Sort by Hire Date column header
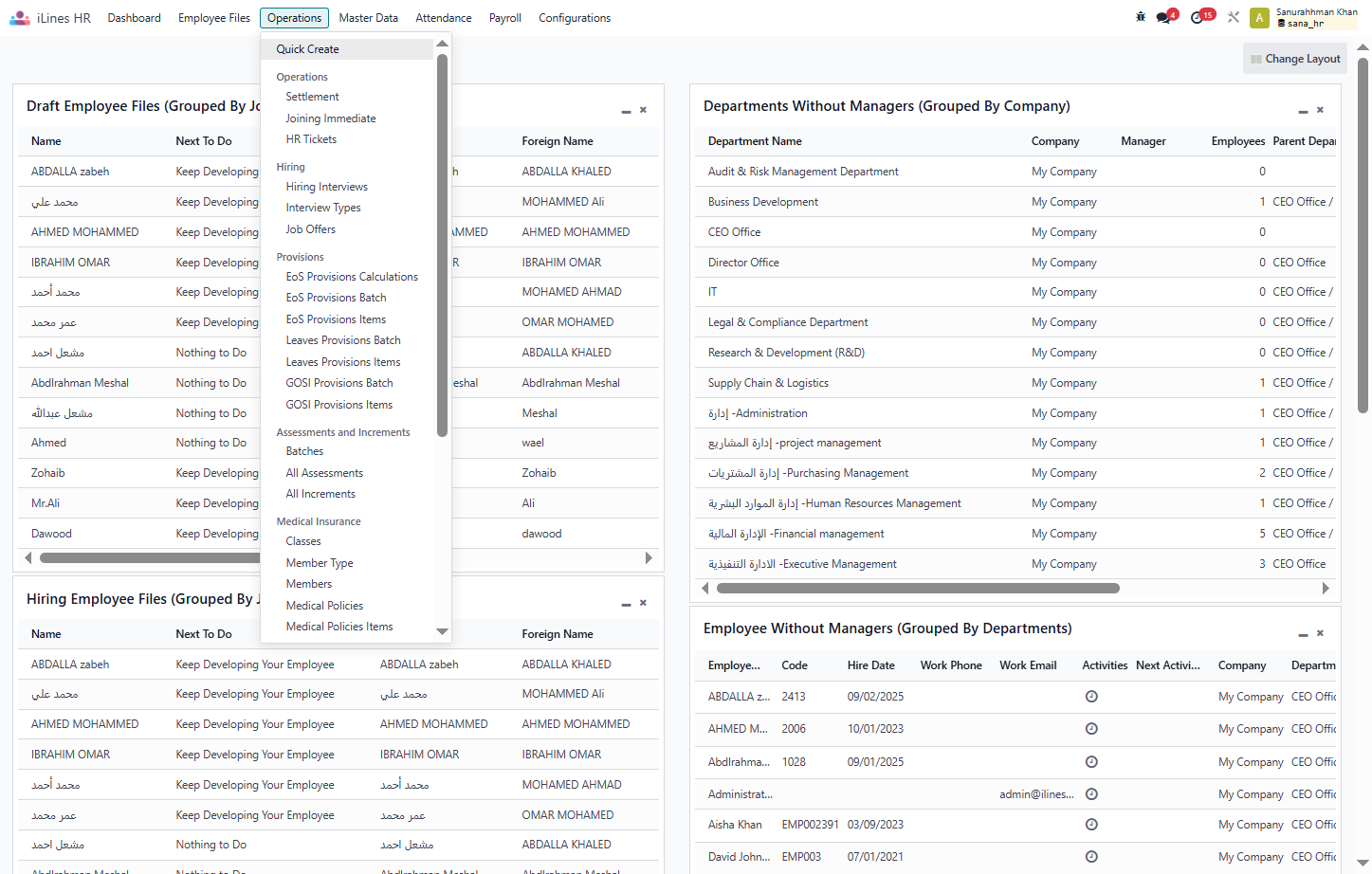 [x=871, y=665]
